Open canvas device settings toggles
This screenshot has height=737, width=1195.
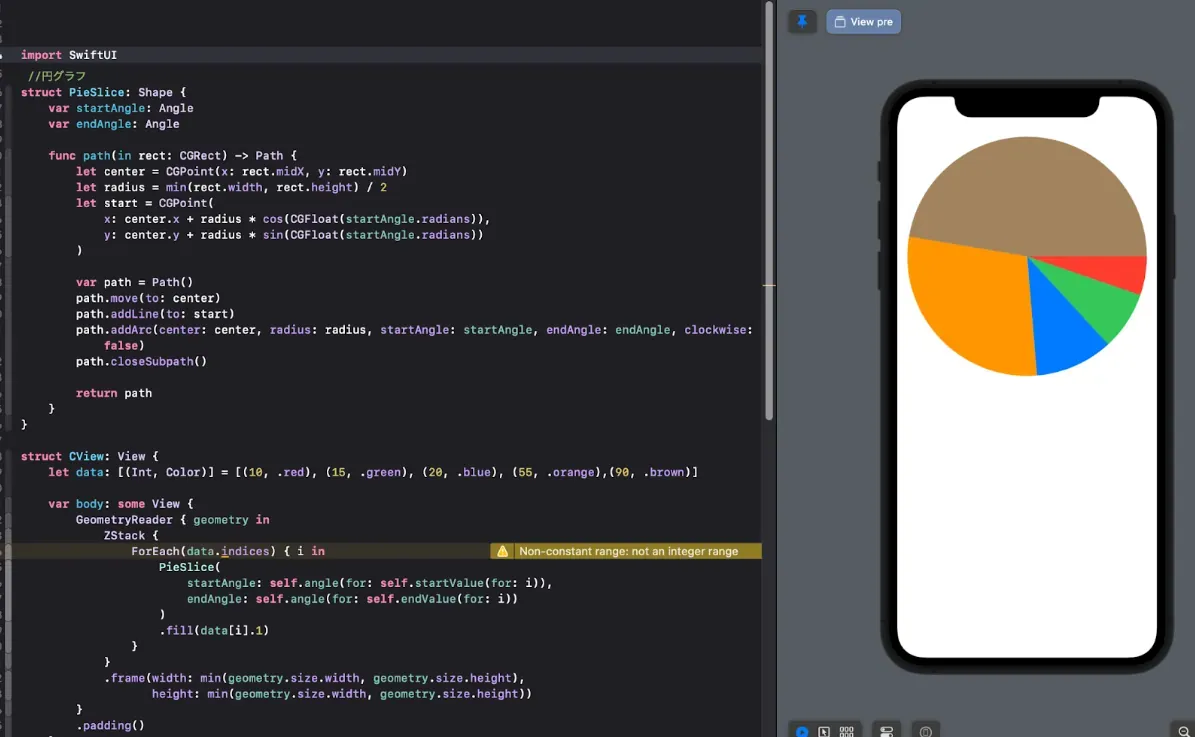(x=886, y=732)
